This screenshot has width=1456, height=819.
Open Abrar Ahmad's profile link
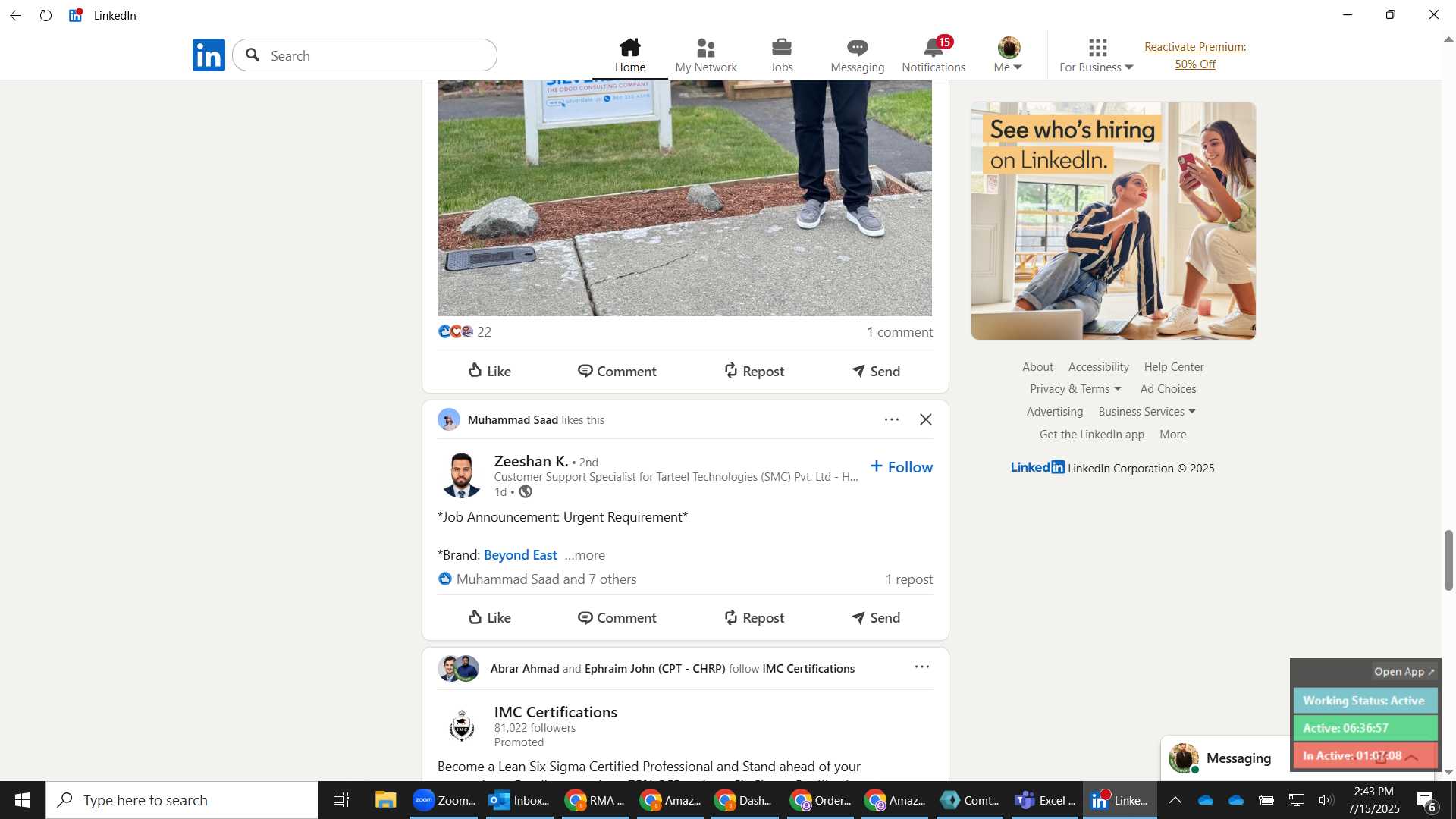point(525,668)
